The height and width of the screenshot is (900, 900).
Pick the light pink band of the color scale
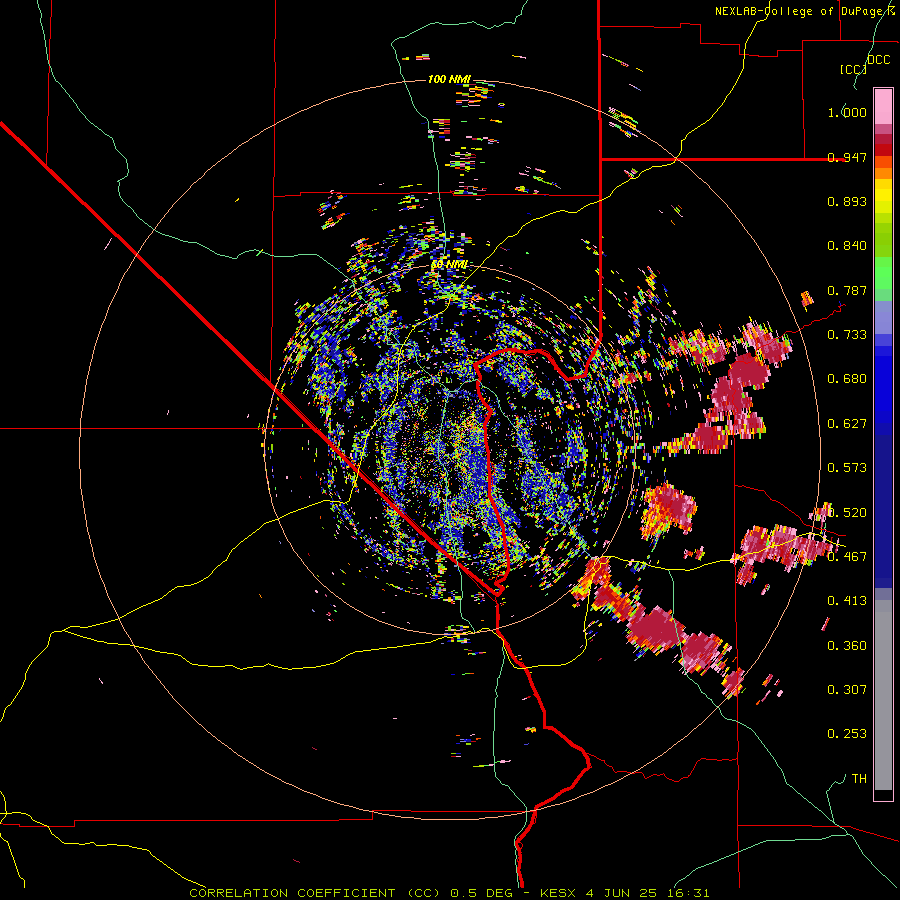pos(883,106)
